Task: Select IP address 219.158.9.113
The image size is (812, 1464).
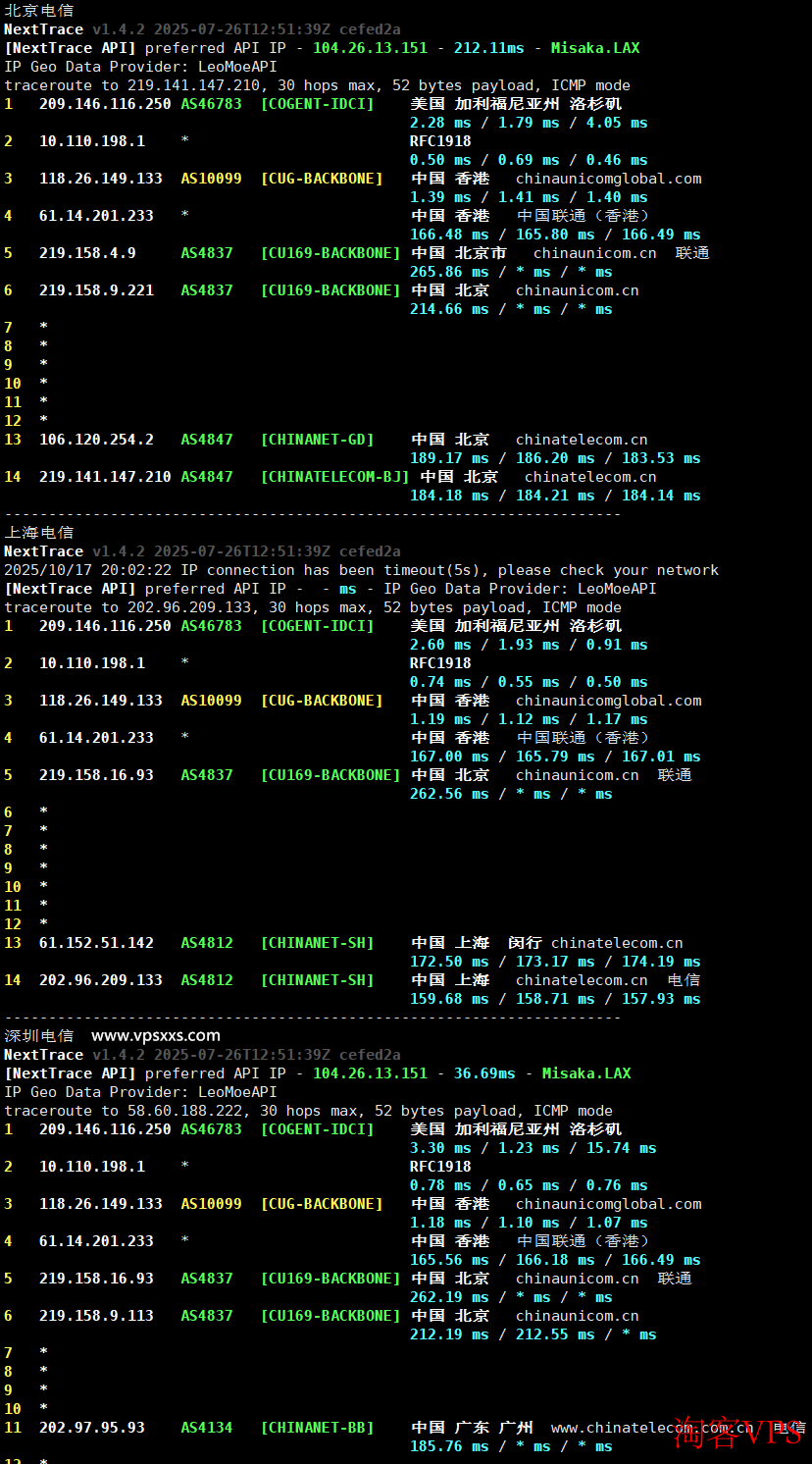Action: point(96,1316)
